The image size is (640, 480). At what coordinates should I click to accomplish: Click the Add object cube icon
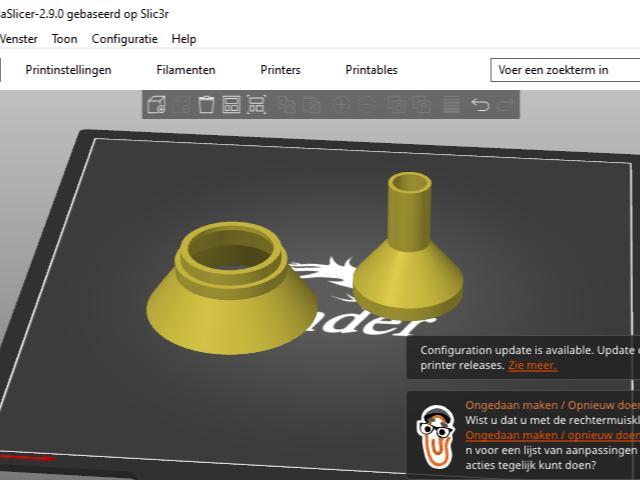click(x=156, y=105)
